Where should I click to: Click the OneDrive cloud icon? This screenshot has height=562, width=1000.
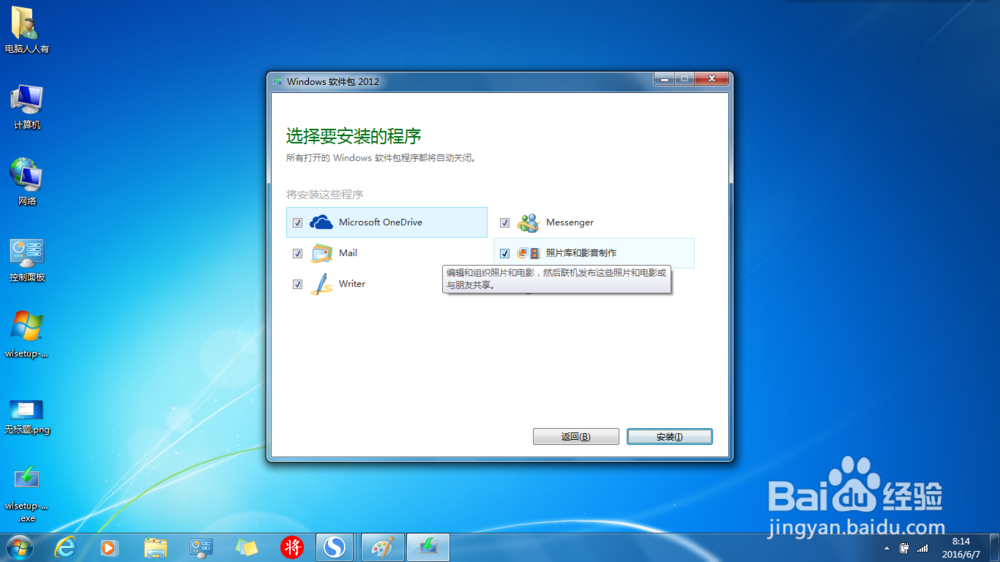click(x=321, y=222)
